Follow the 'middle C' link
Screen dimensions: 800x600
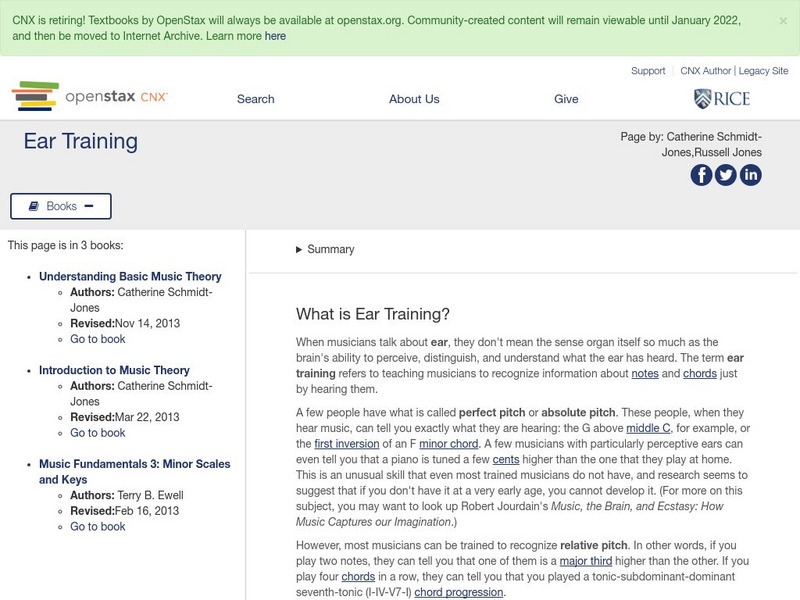648,428
